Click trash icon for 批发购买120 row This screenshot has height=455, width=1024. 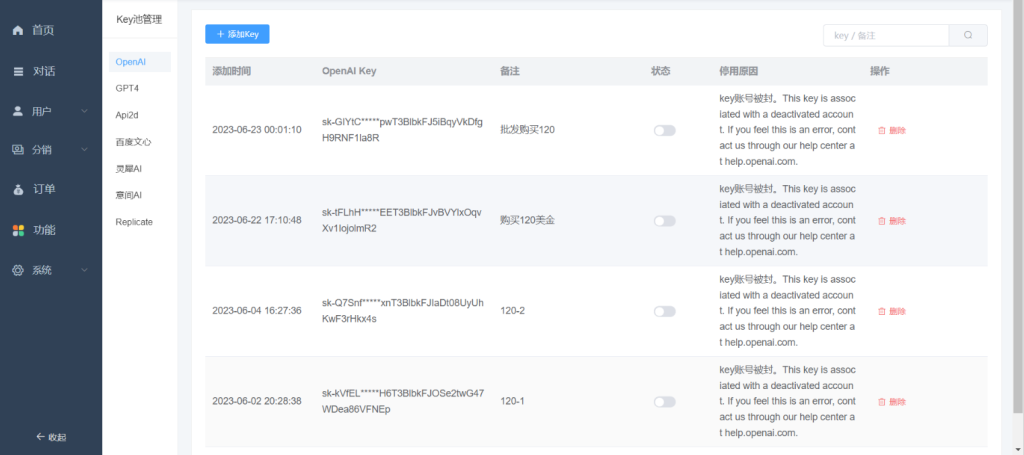point(882,130)
